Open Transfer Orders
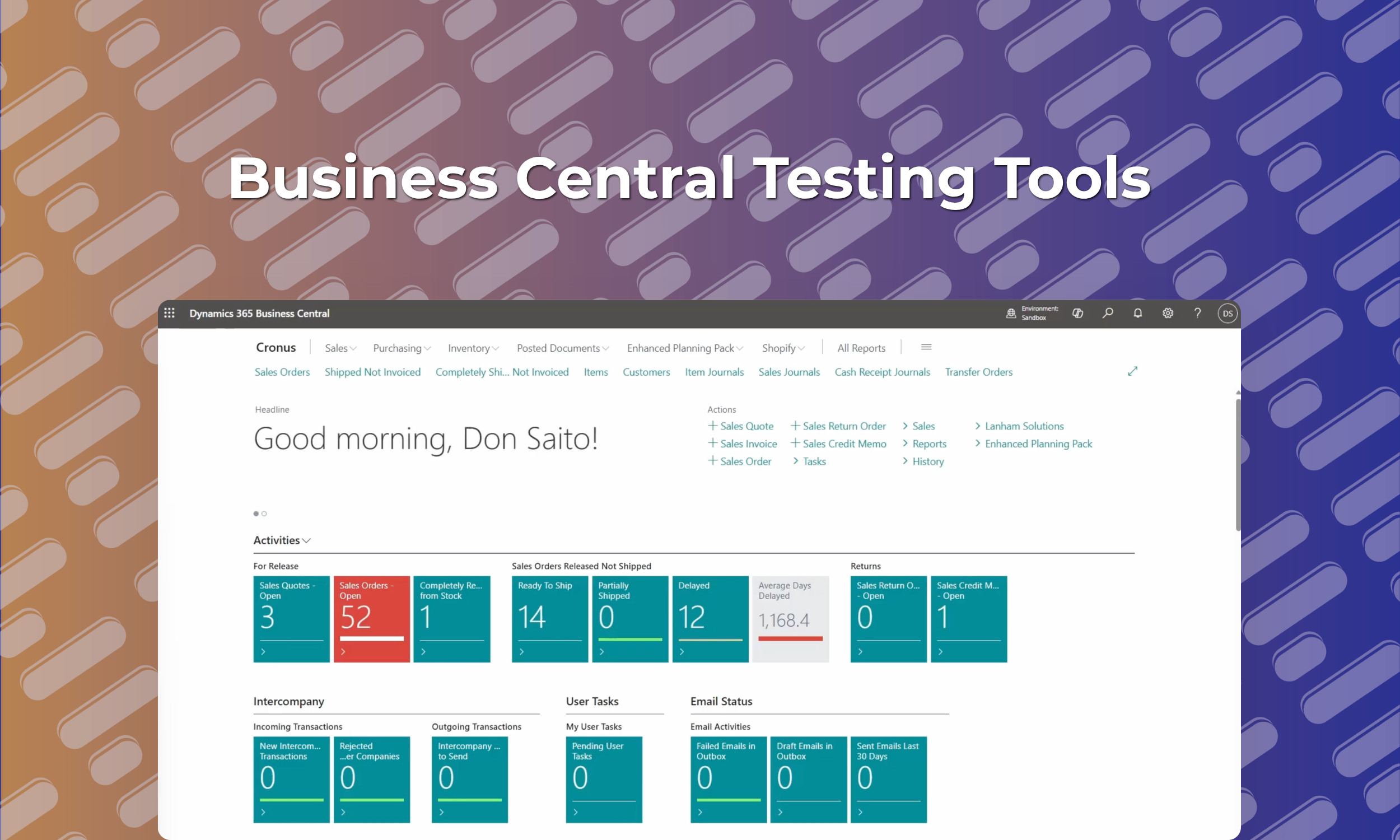The width and height of the screenshot is (1400, 840). point(978,372)
